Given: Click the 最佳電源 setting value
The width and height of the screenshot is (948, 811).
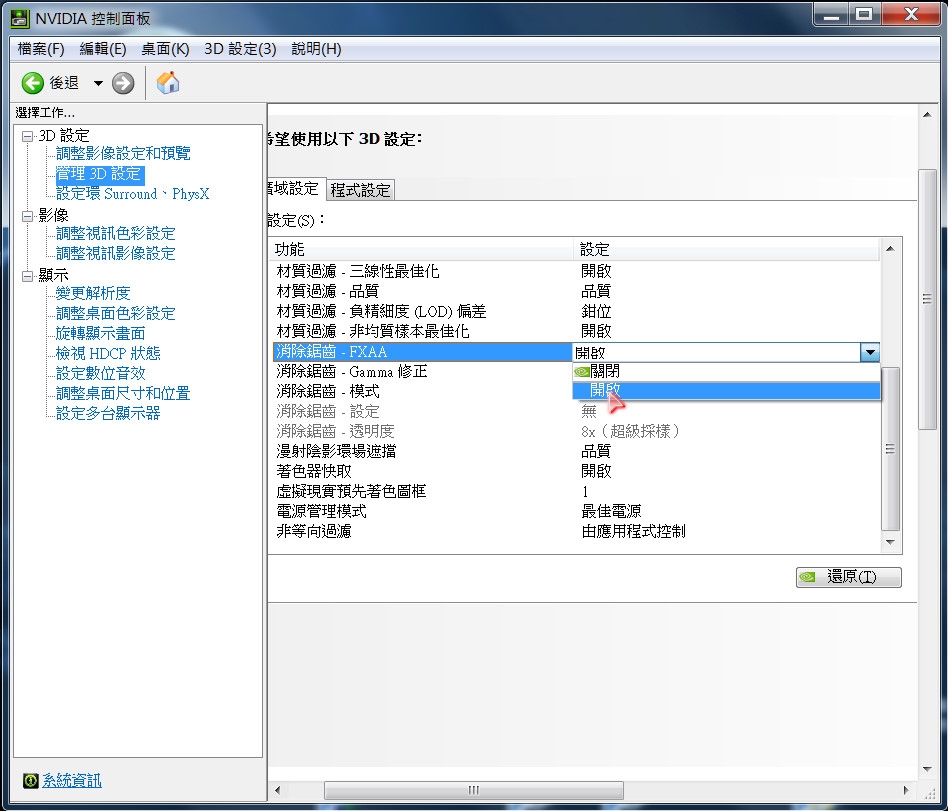Looking at the screenshot, I should [611, 511].
